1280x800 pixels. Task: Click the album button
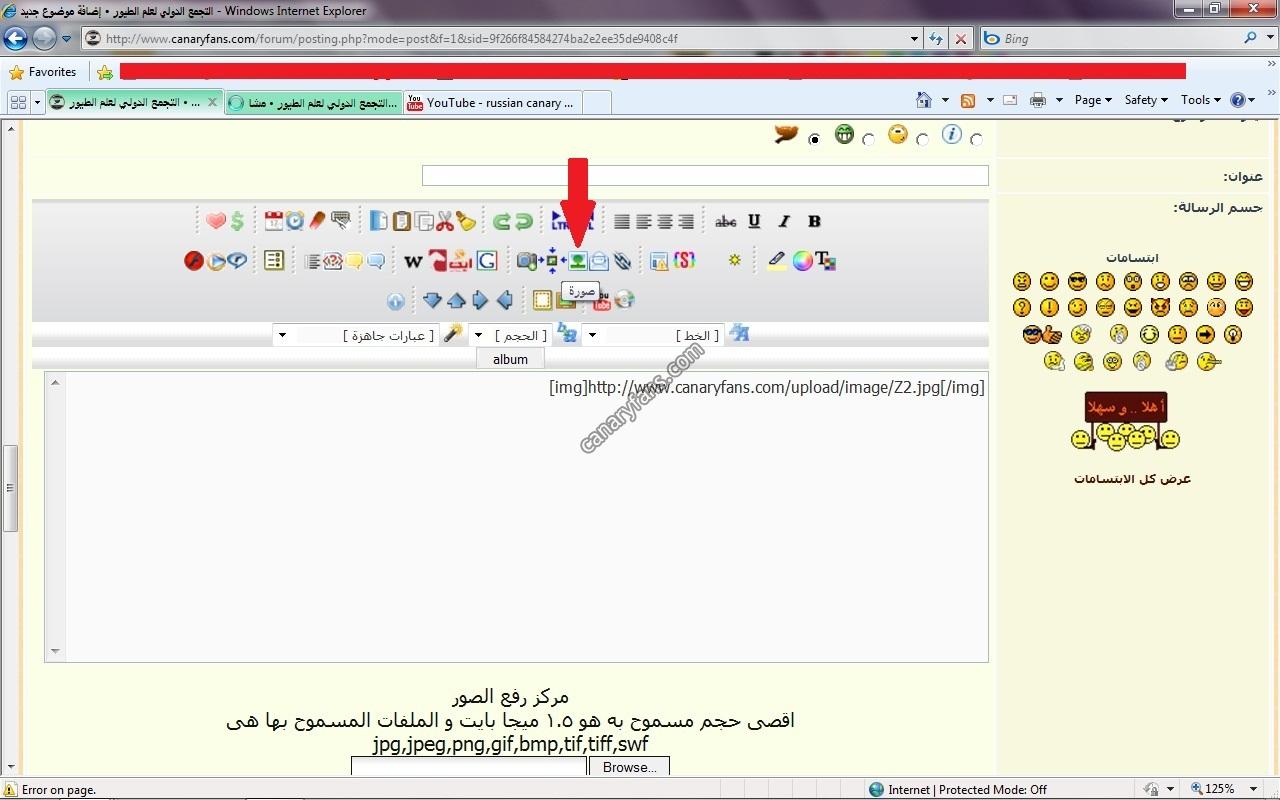click(510, 359)
